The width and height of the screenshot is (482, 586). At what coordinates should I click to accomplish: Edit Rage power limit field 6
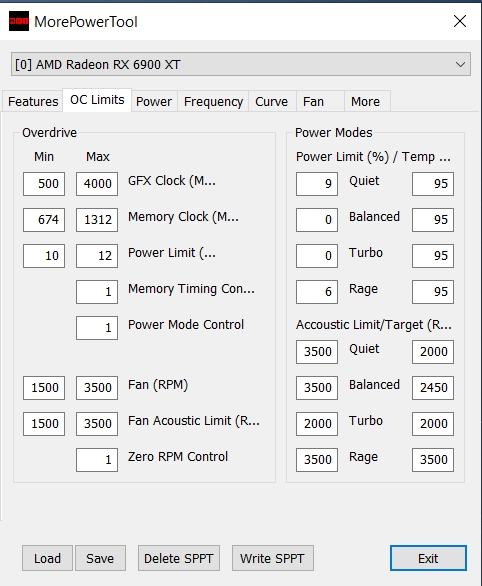pos(317,292)
